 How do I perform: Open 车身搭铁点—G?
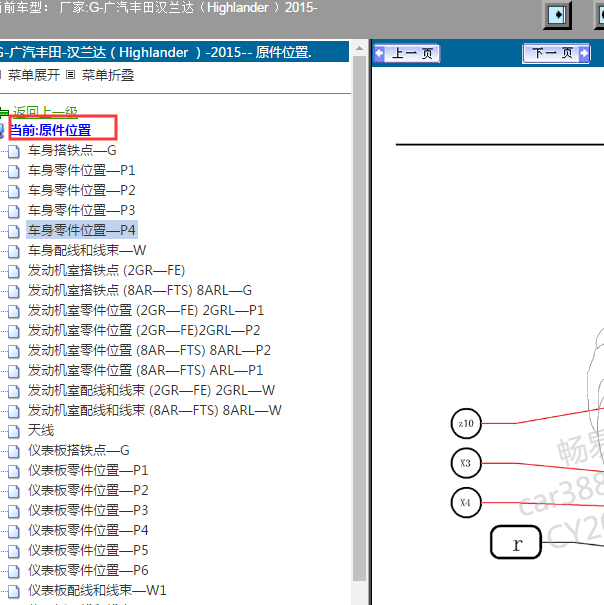72,150
